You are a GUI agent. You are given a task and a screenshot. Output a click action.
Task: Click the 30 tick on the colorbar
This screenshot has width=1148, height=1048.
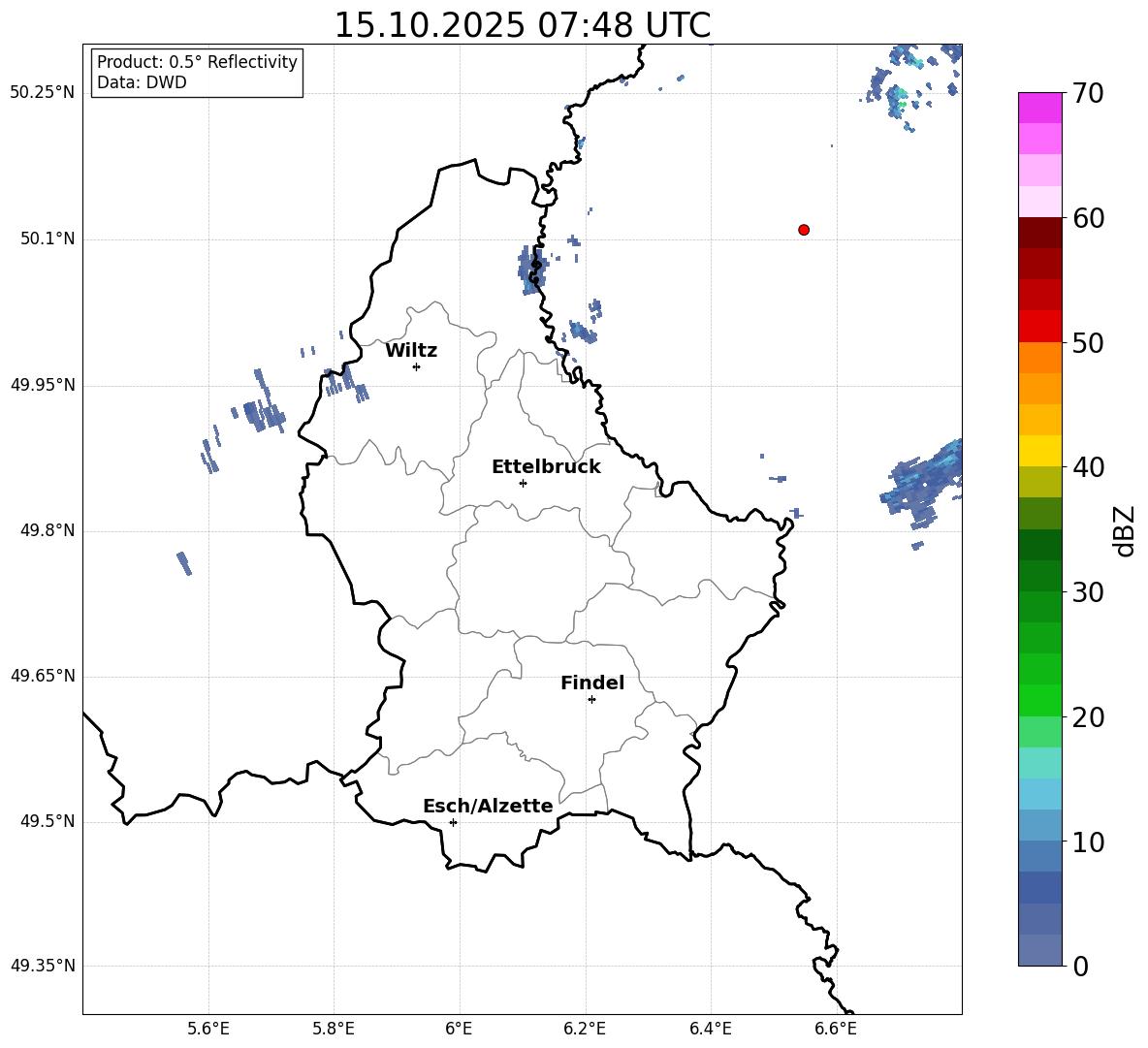point(1088,592)
